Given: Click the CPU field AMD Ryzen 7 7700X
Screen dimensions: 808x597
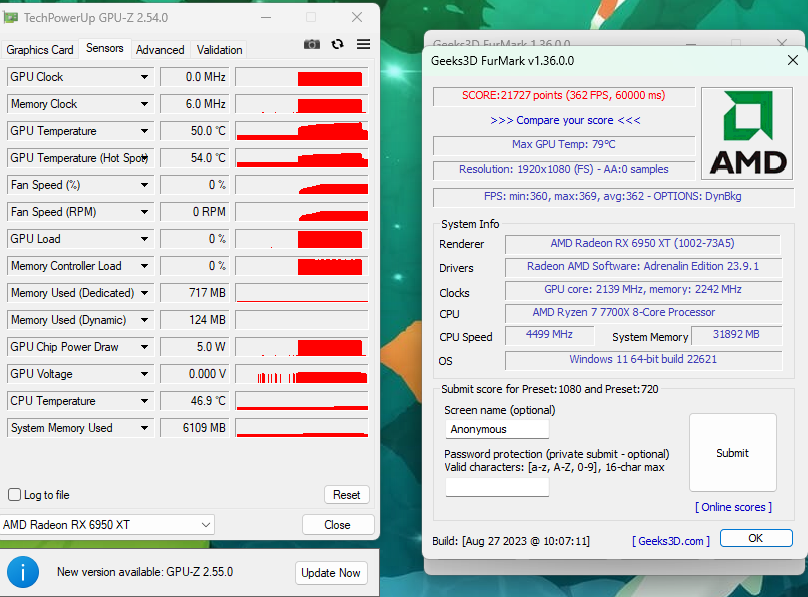Looking at the screenshot, I should coord(643,313).
